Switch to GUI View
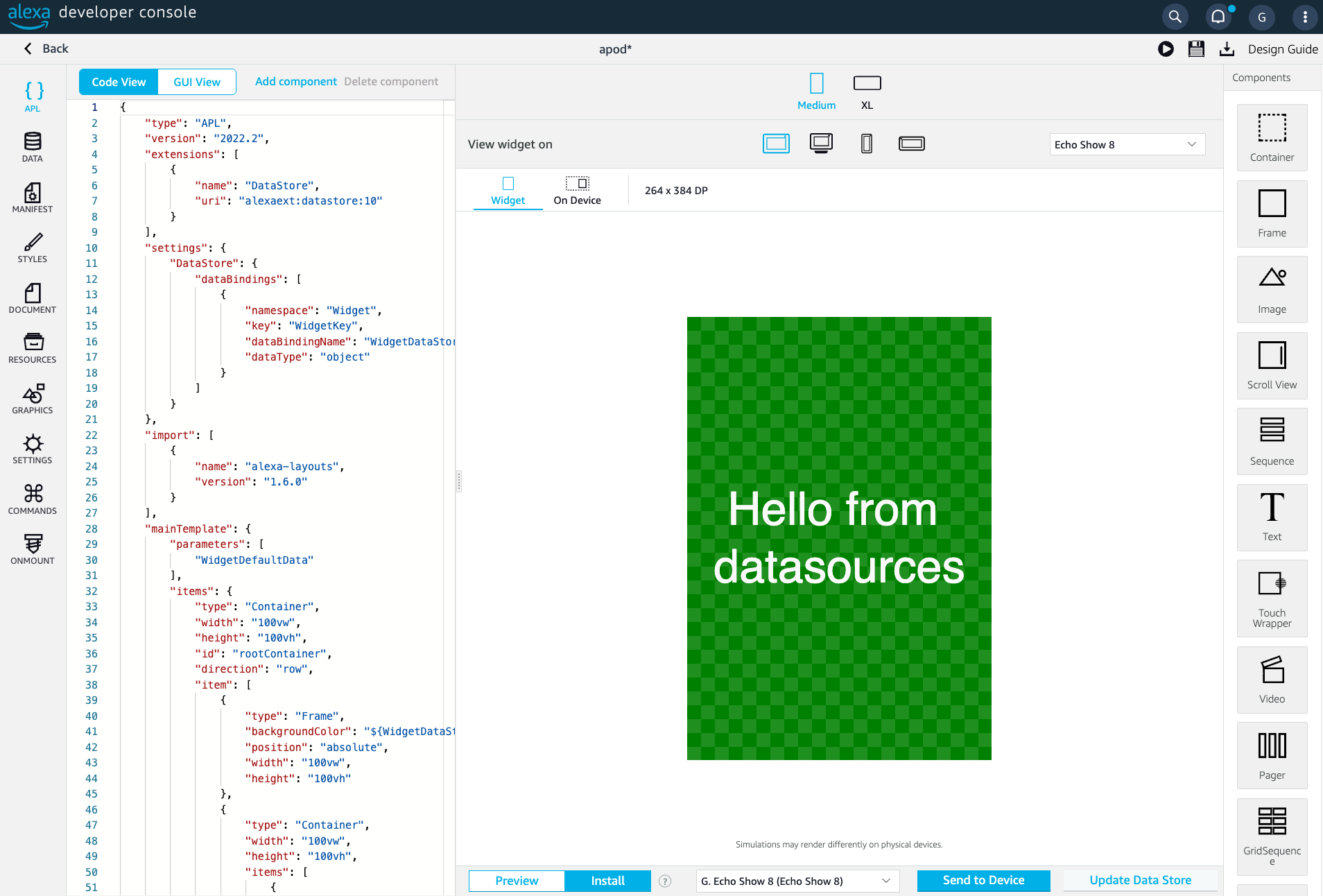The height and width of the screenshot is (896, 1323). pos(197,82)
